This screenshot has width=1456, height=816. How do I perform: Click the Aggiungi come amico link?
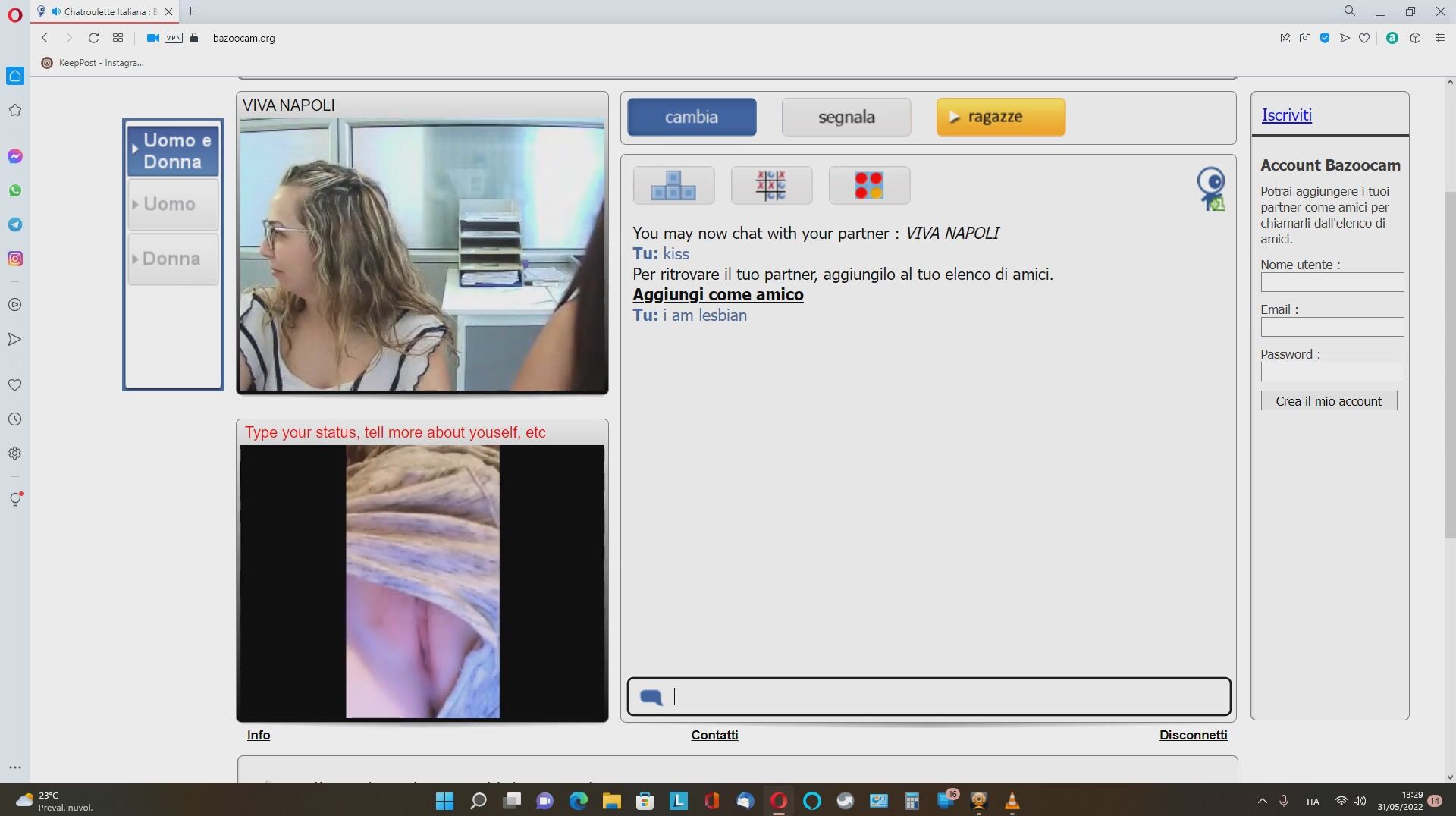718,294
